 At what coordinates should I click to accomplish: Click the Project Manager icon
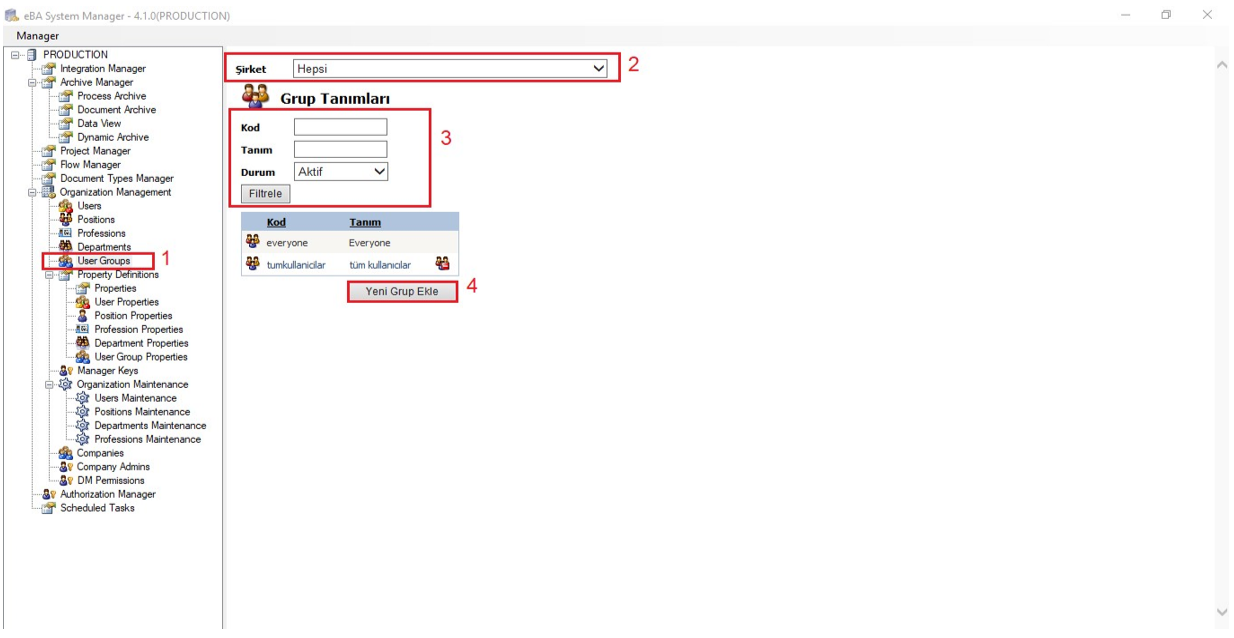pyautogui.click(x=49, y=151)
